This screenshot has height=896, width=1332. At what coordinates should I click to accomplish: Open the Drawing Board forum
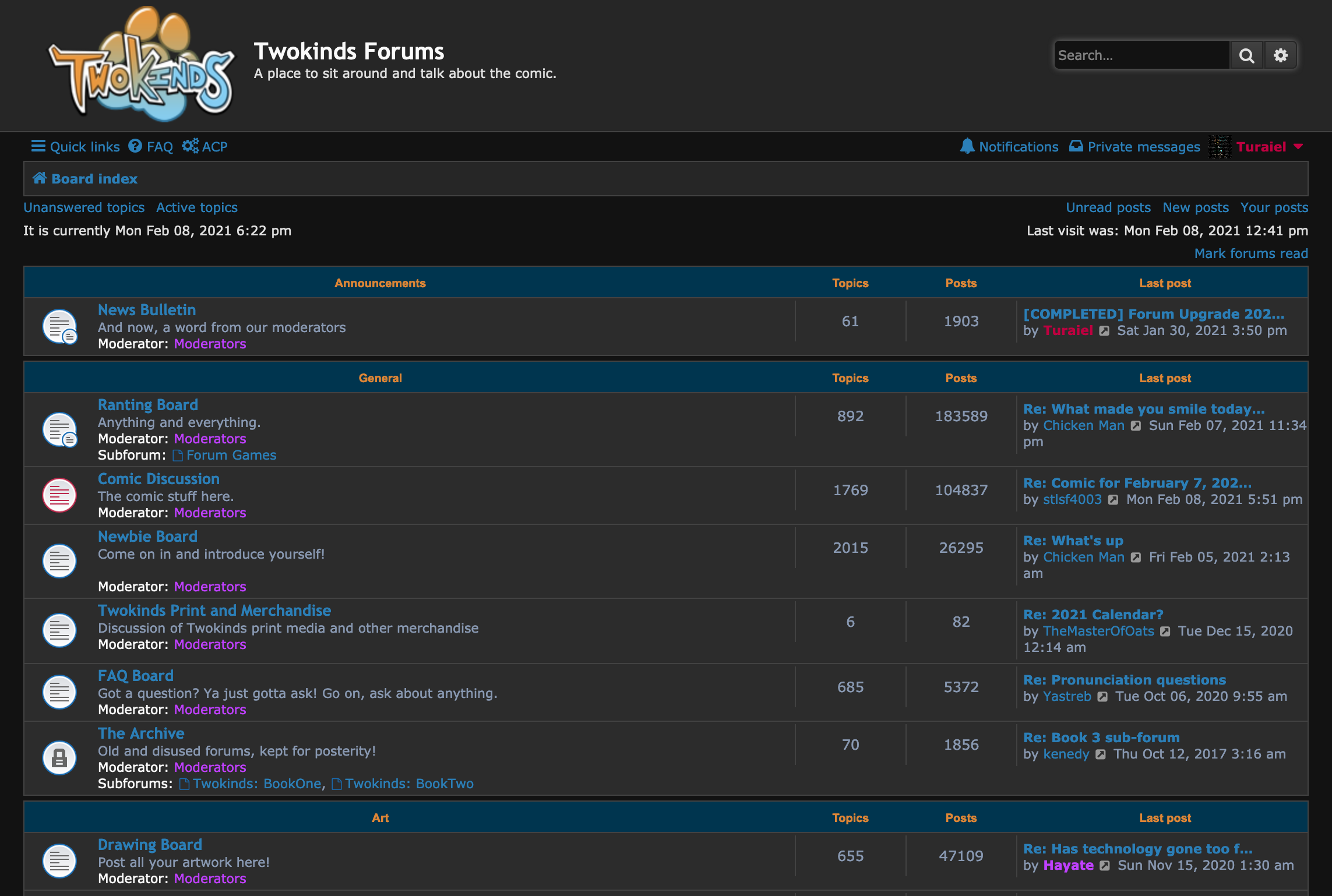(150, 845)
